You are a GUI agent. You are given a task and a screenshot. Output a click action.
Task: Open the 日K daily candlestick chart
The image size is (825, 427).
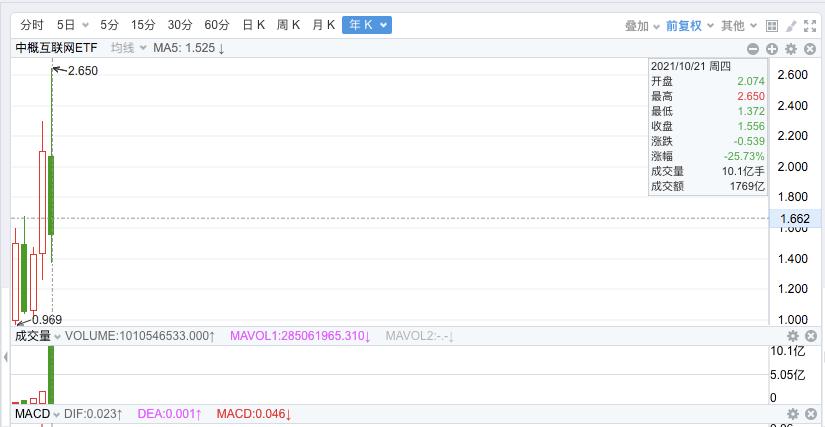[254, 25]
